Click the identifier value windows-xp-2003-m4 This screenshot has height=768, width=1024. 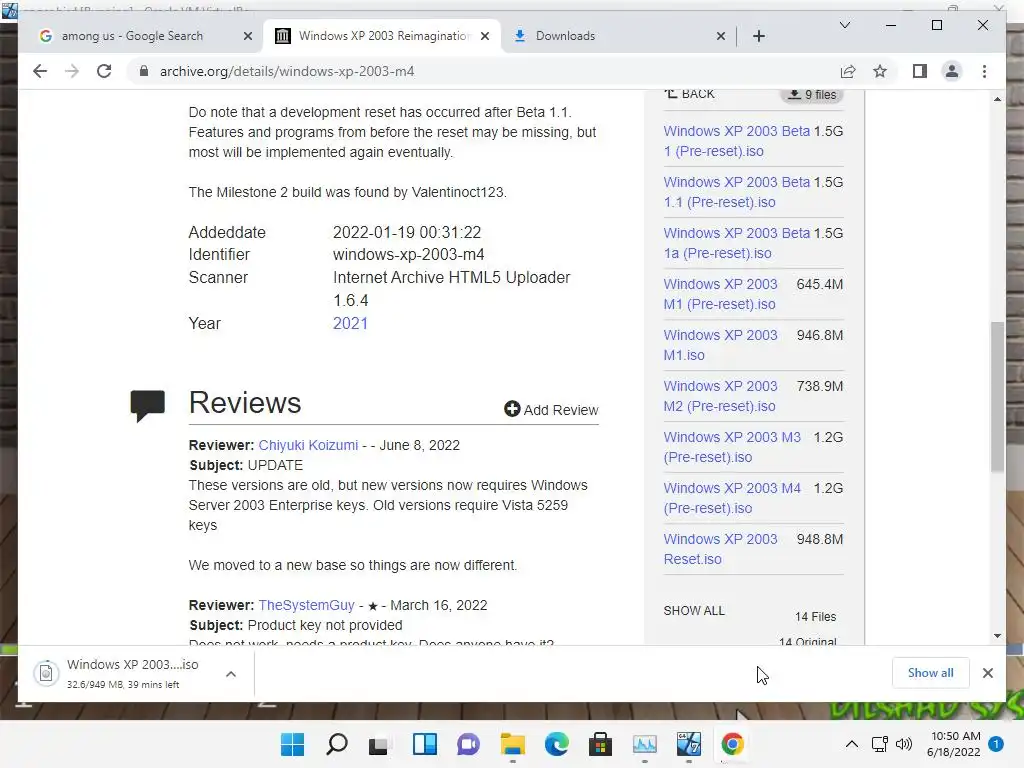point(409,255)
